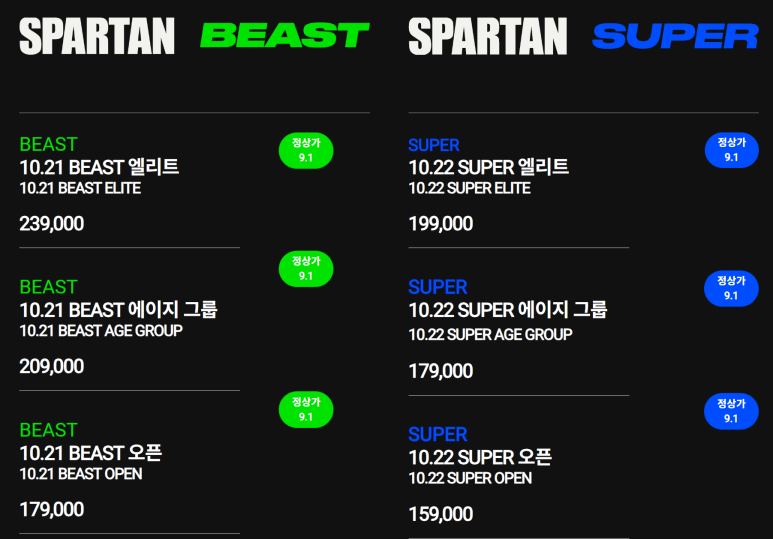This screenshot has height=539, width=773.
Task: Click the blue badge beside SUPER Elite
Action: 731,150
